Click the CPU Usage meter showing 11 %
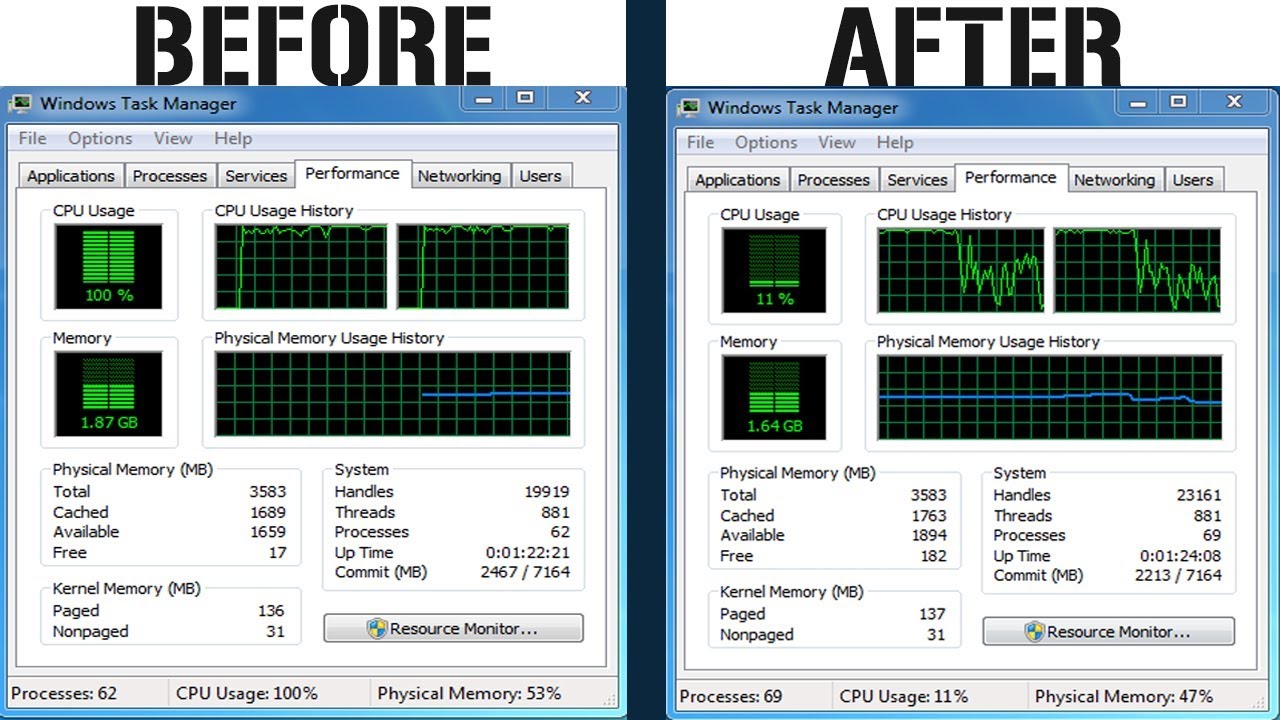Screen dimensions: 1280x720 point(775,270)
